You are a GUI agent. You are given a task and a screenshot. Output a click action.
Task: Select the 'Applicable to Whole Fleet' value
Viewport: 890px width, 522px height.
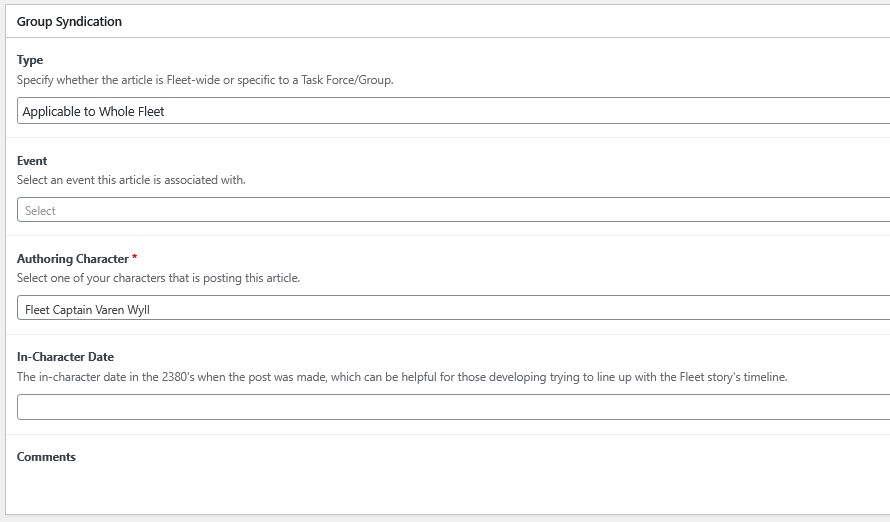(x=93, y=112)
